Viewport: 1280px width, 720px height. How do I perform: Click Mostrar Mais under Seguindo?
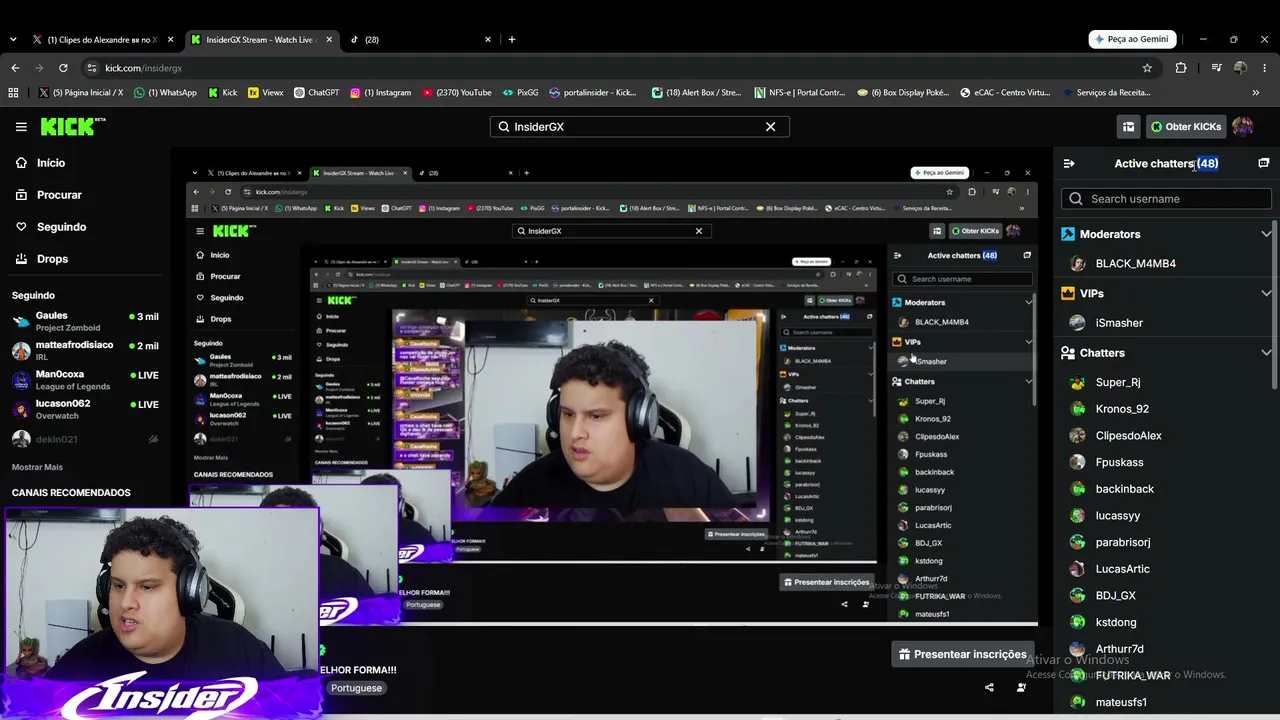click(37, 467)
